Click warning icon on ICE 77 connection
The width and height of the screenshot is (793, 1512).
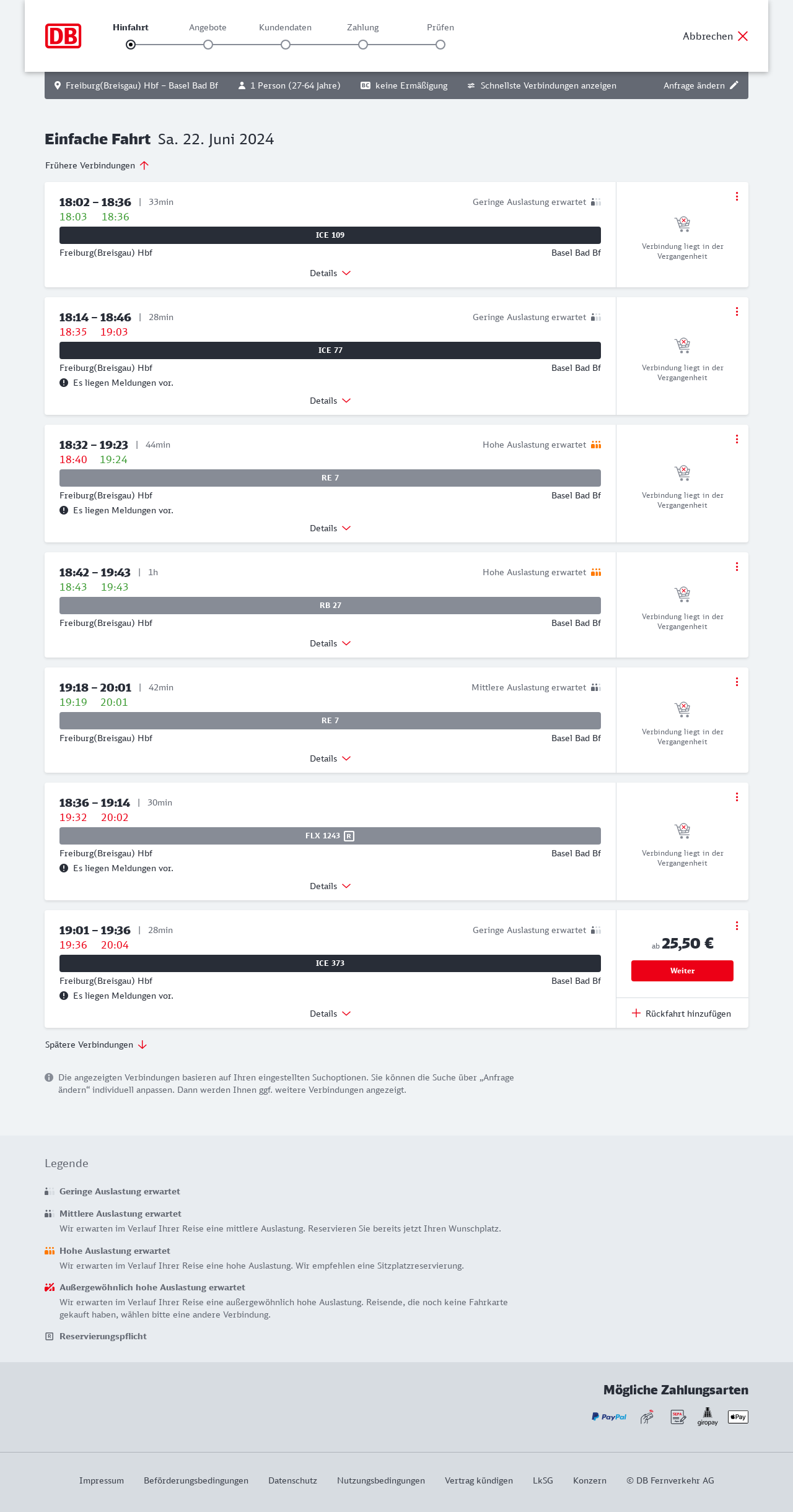coord(64,383)
